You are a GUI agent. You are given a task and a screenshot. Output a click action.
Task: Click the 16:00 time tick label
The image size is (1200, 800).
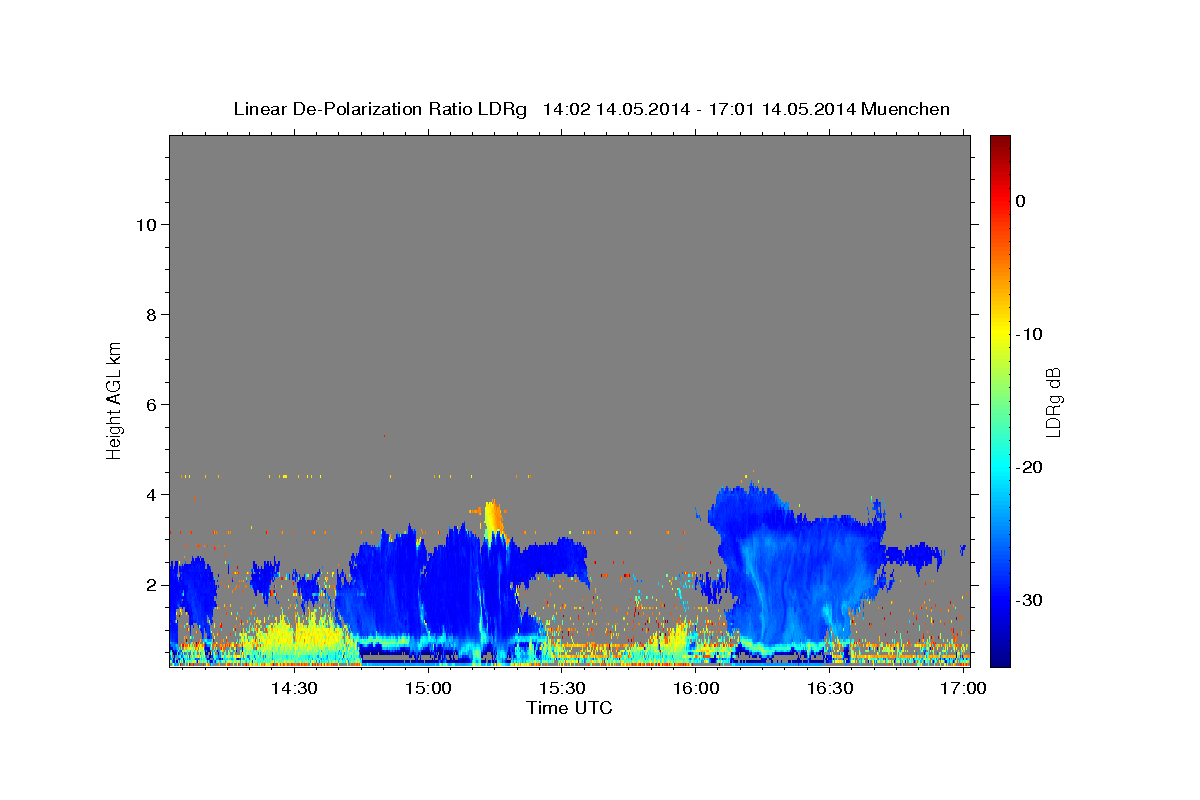click(x=697, y=688)
